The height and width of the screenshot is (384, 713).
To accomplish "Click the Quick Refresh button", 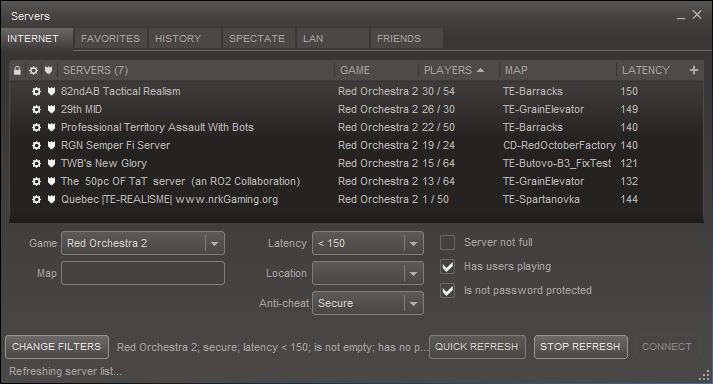I will tap(477, 347).
